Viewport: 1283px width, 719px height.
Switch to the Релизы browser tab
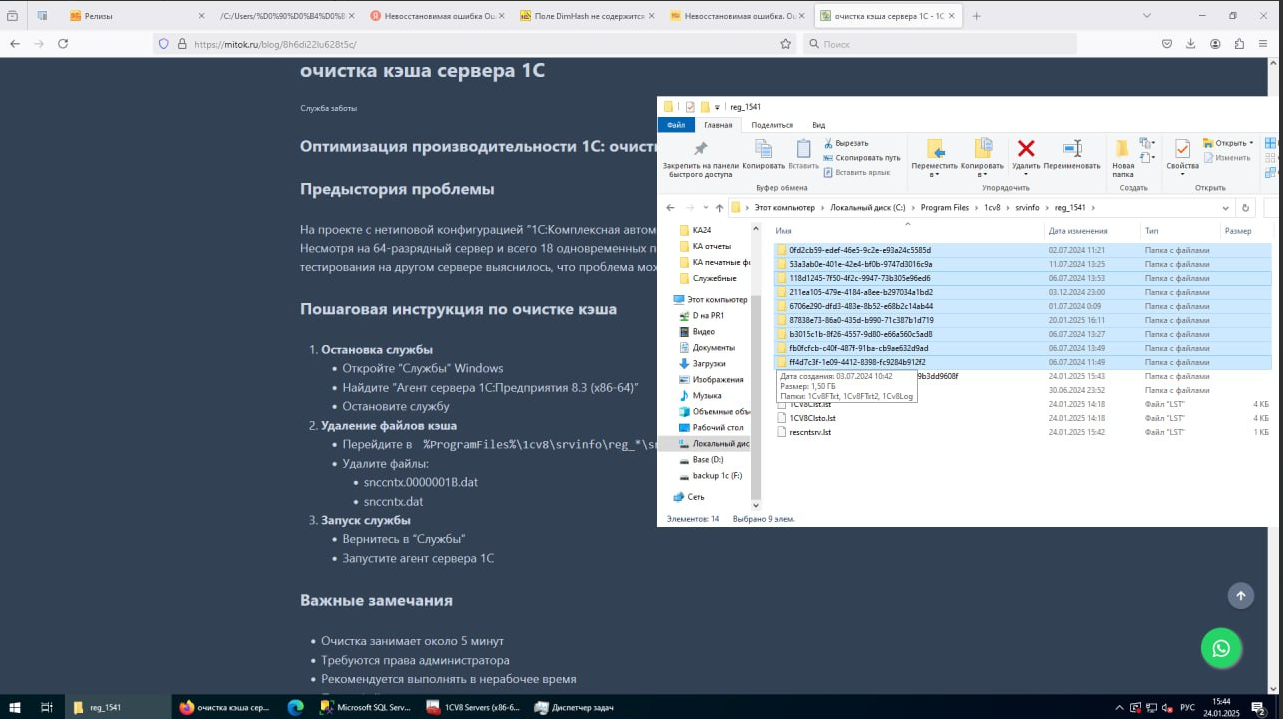(100, 16)
